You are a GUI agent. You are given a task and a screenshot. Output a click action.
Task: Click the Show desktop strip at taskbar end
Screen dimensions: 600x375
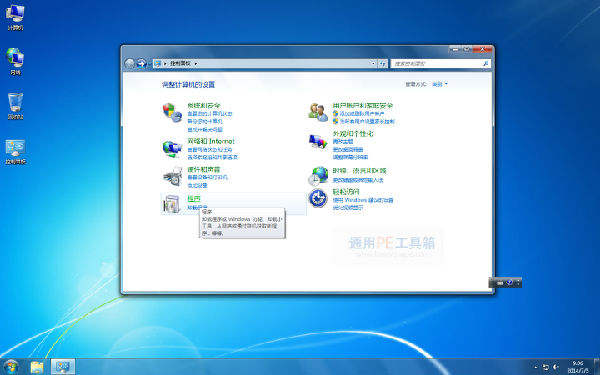pyautogui.click(x=597, y=367)
